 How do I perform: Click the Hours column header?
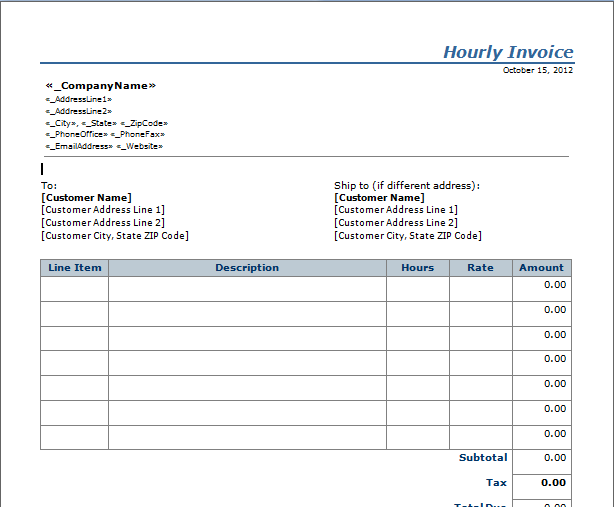click(418, 268)
